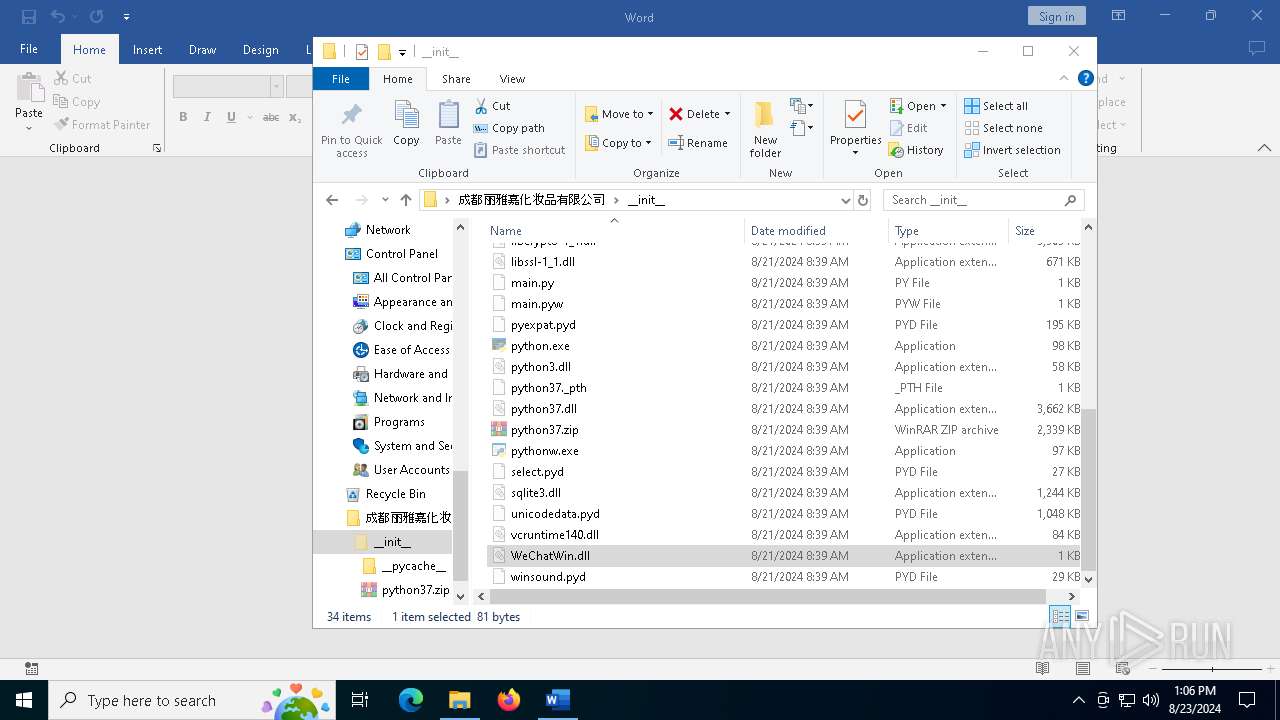Click Edit in the Open group

coord(909,128)
